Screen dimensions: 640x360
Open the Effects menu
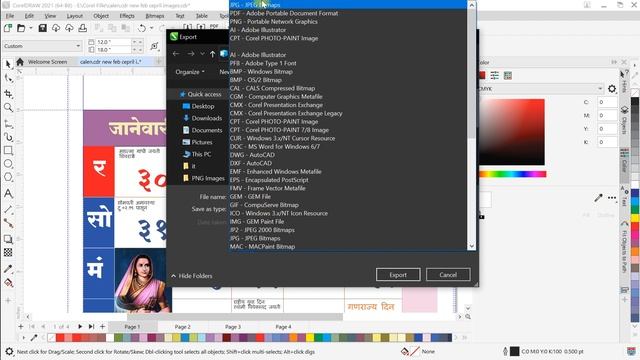pyautogui.click(x=127, y=16)
